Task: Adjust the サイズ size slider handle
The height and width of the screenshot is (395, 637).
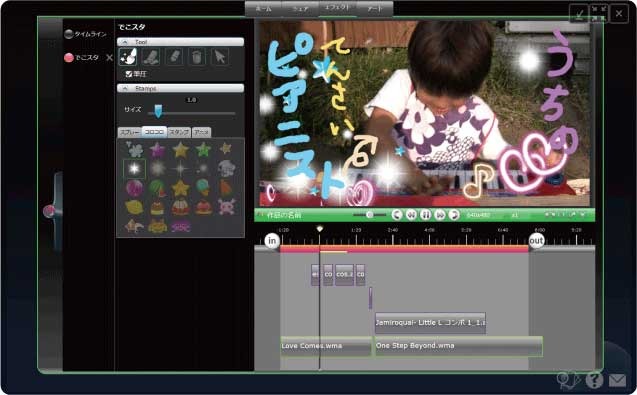Action: pyautogui.click(x=158, y=111)
